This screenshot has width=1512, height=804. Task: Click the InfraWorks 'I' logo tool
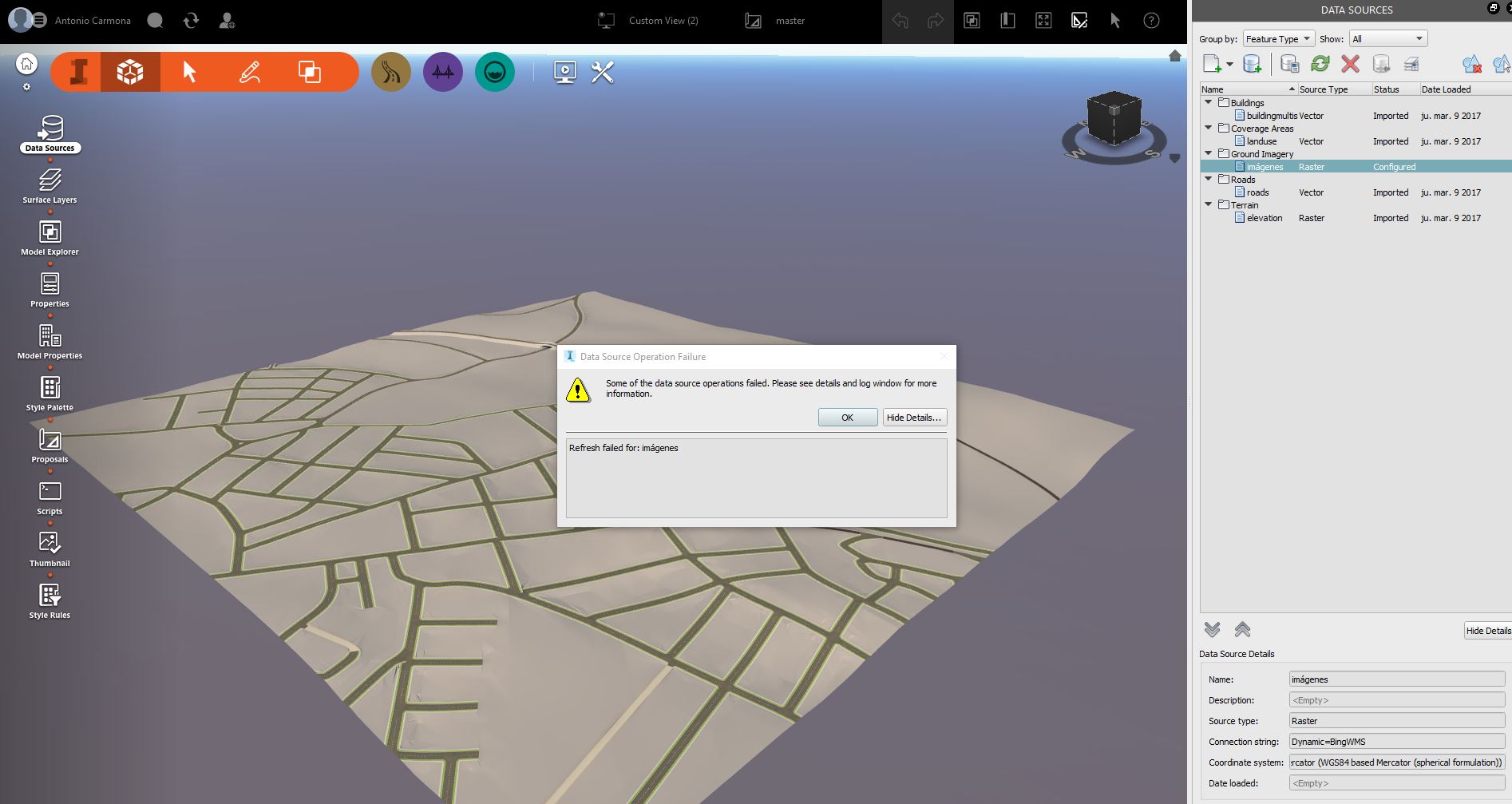point(78,72)
